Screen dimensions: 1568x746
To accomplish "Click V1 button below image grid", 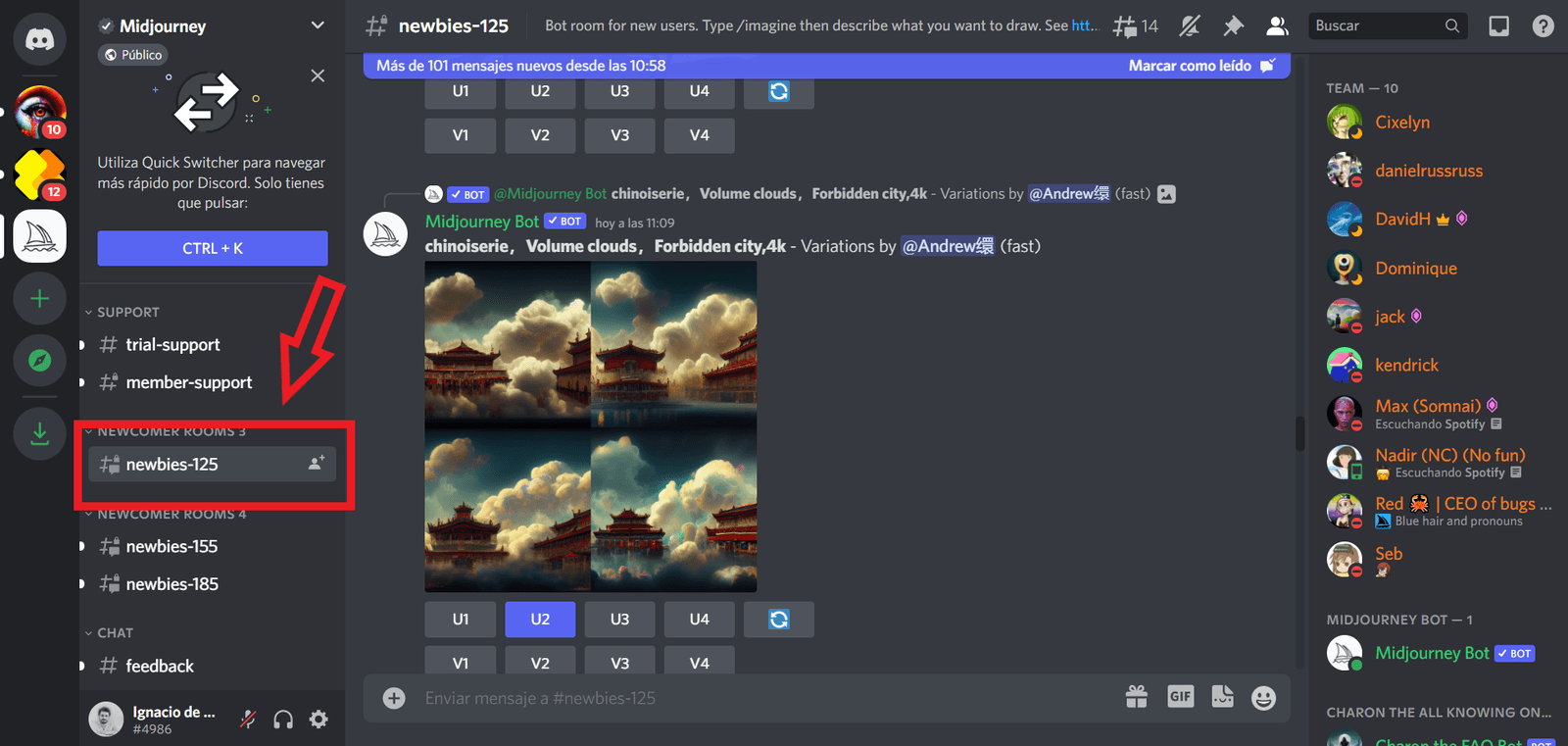I will (461, 663).
